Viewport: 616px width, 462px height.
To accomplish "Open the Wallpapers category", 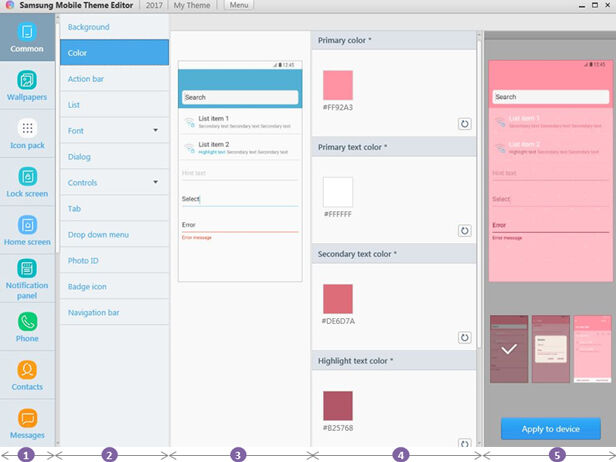I will click(27, 86).
